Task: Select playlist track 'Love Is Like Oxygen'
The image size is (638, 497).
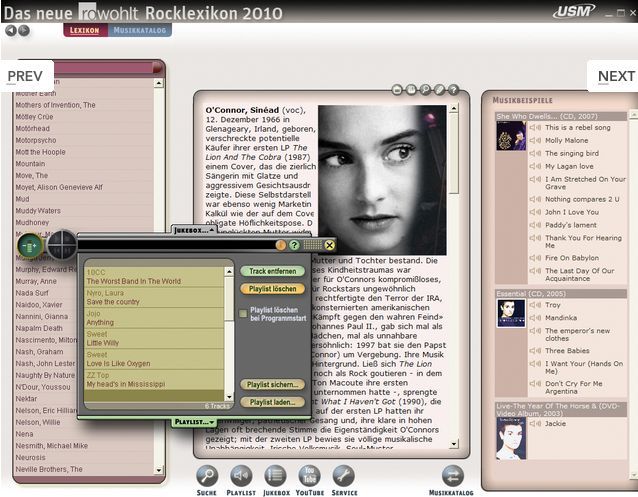Action: pyautogui.click(x=118, y=363)
